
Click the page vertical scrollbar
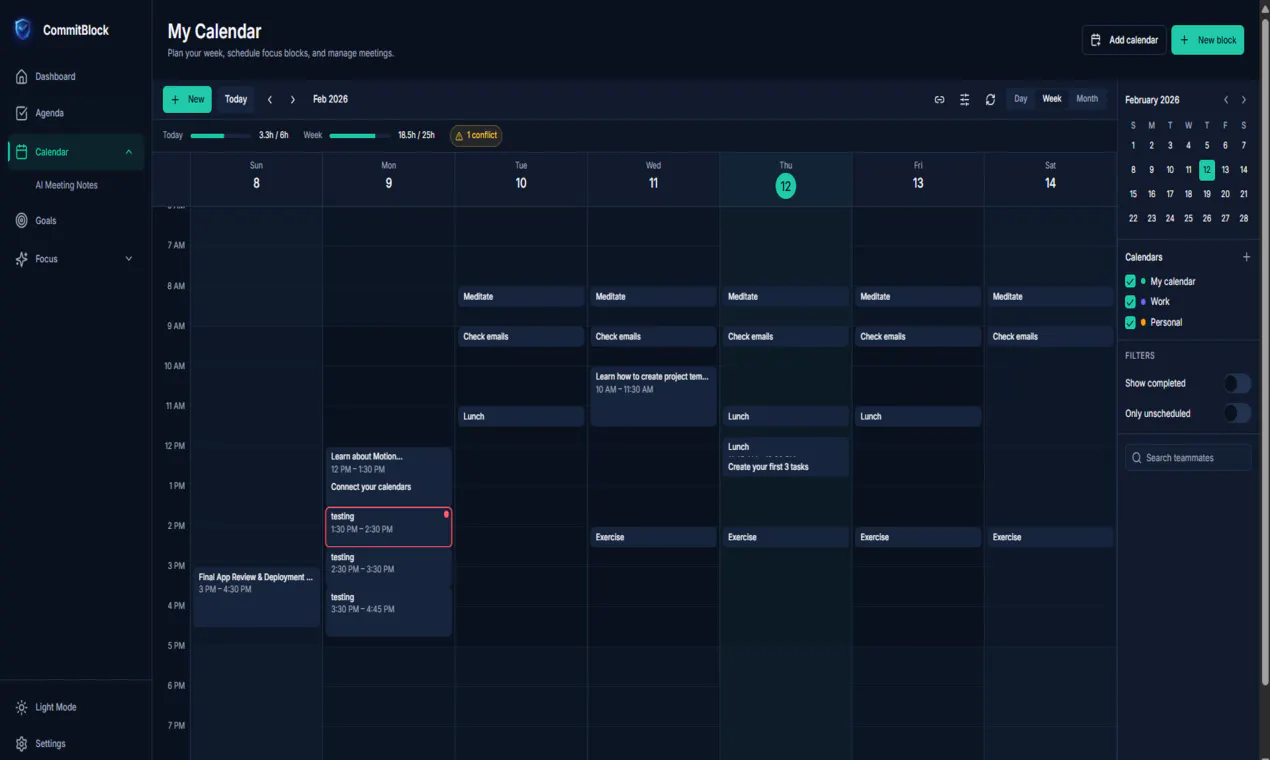tap(1265, 350)
